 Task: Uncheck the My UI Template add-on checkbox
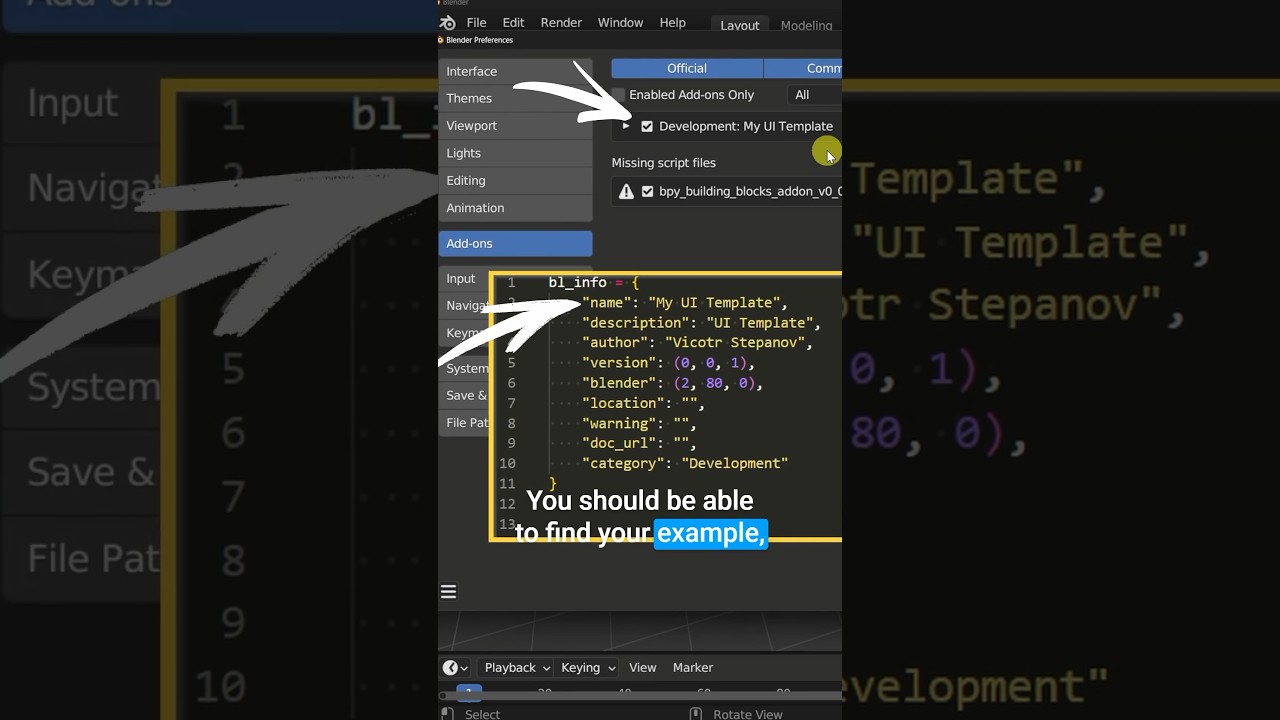[x=647, y=126]
